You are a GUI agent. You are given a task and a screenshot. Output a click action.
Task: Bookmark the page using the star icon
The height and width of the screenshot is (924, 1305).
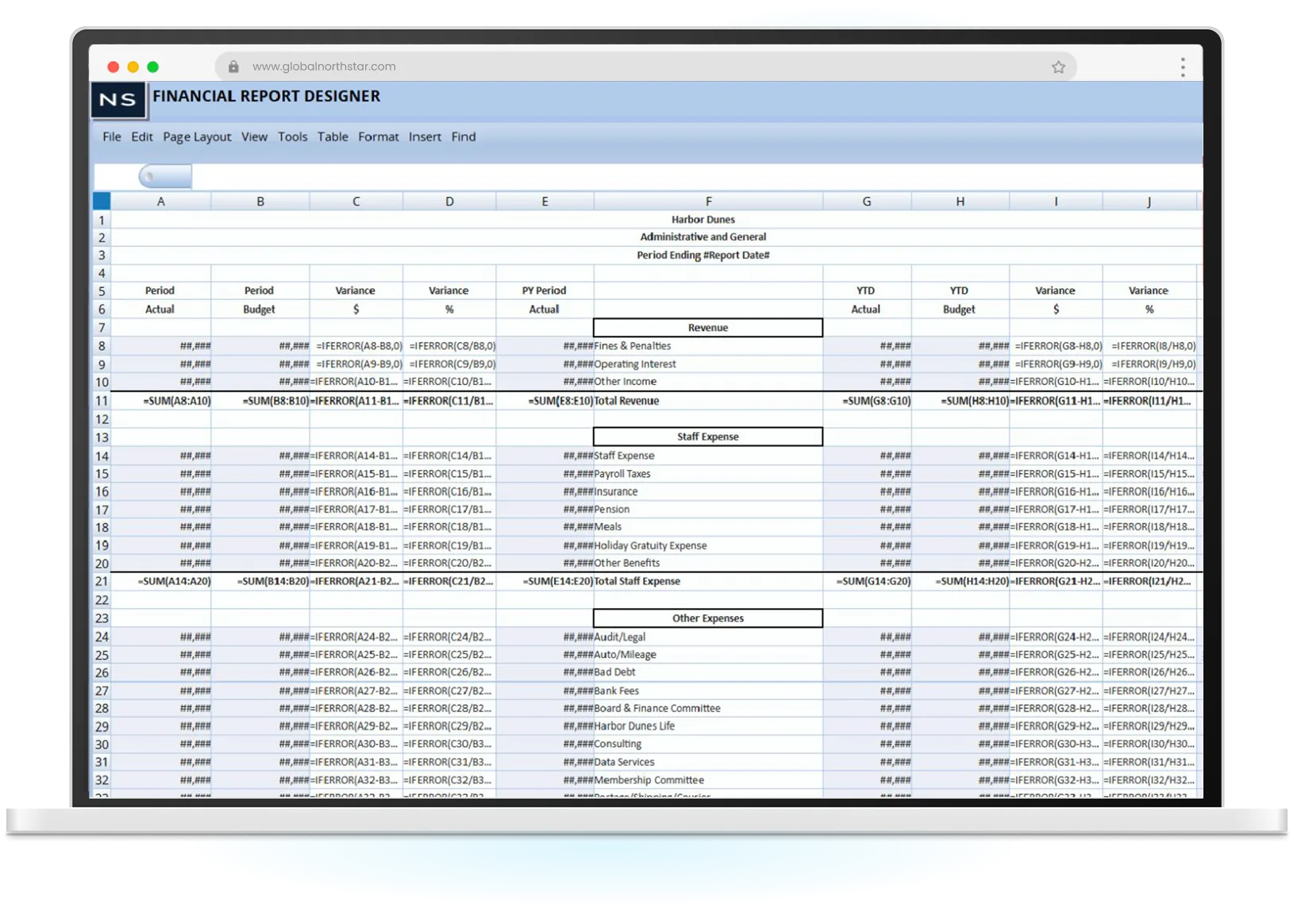(x=1058, y=67)
